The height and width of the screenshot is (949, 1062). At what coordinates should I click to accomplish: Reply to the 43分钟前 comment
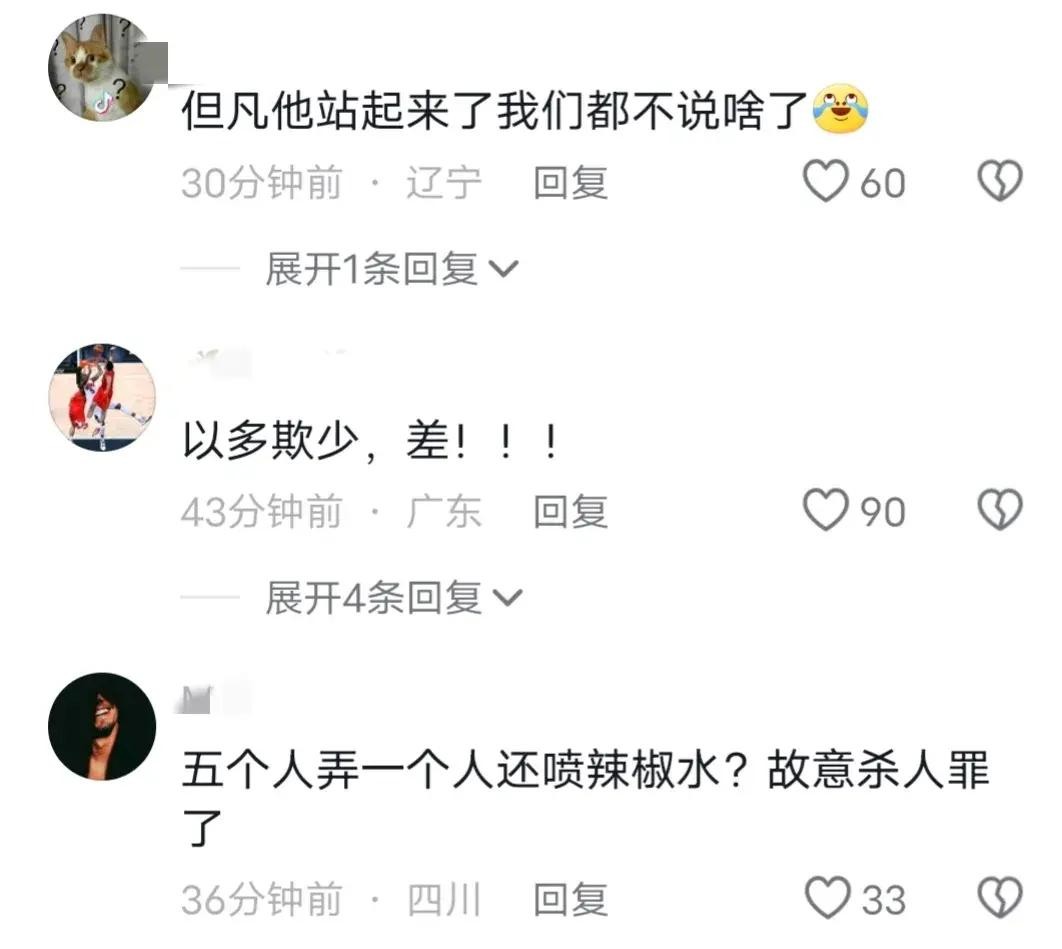click(x=570, y=511)
